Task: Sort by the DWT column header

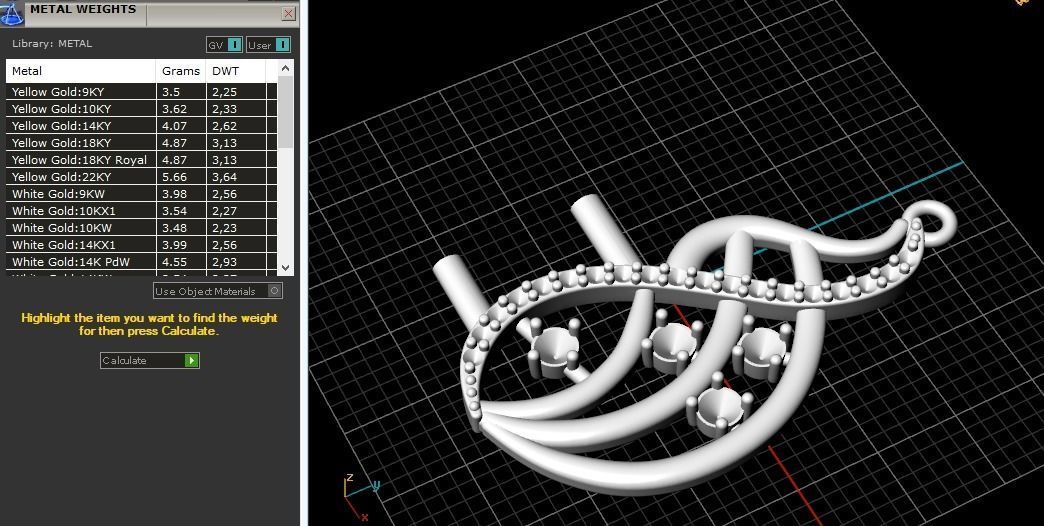Action: tap(236, 71)
